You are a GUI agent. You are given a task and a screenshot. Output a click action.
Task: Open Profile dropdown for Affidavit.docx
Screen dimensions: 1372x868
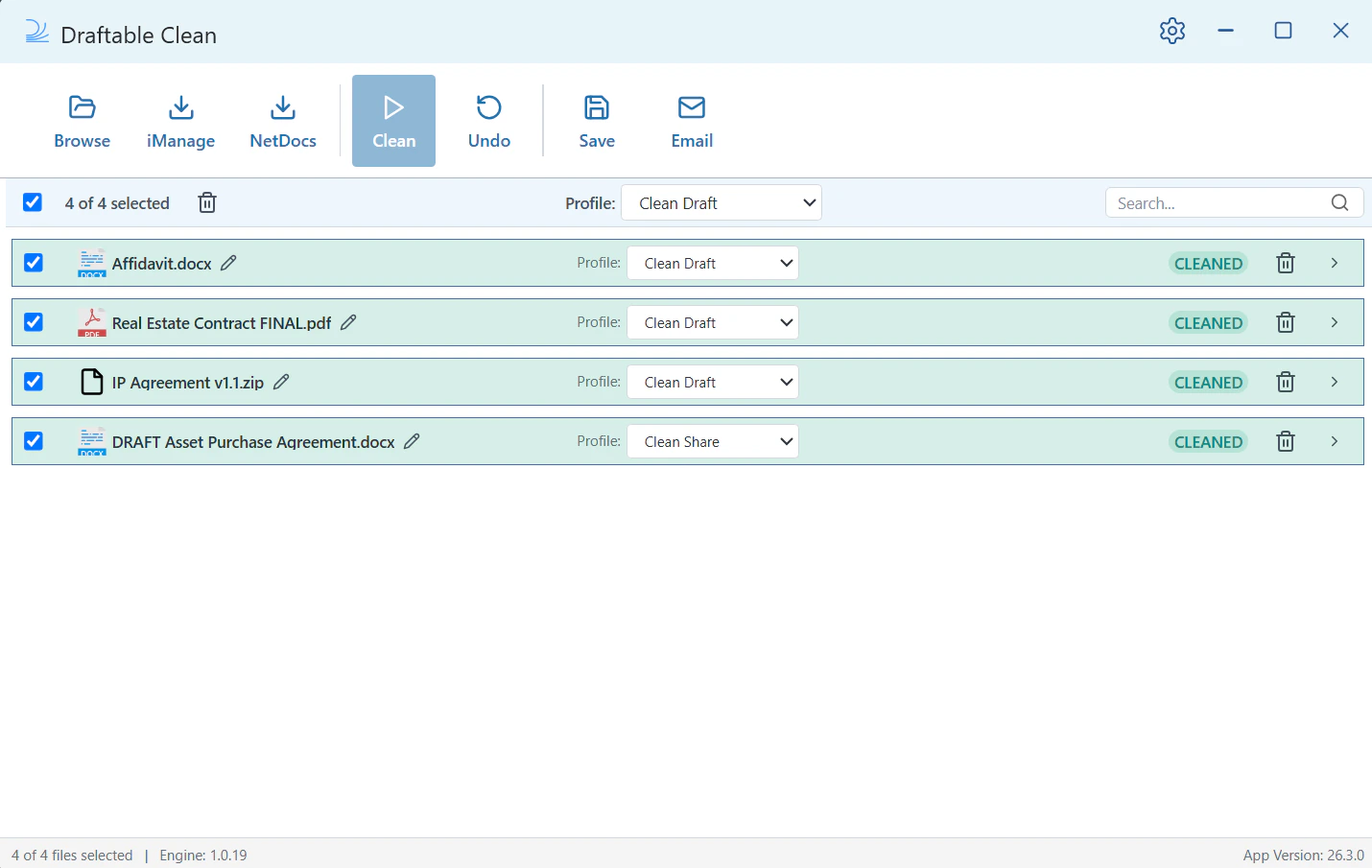713,263
